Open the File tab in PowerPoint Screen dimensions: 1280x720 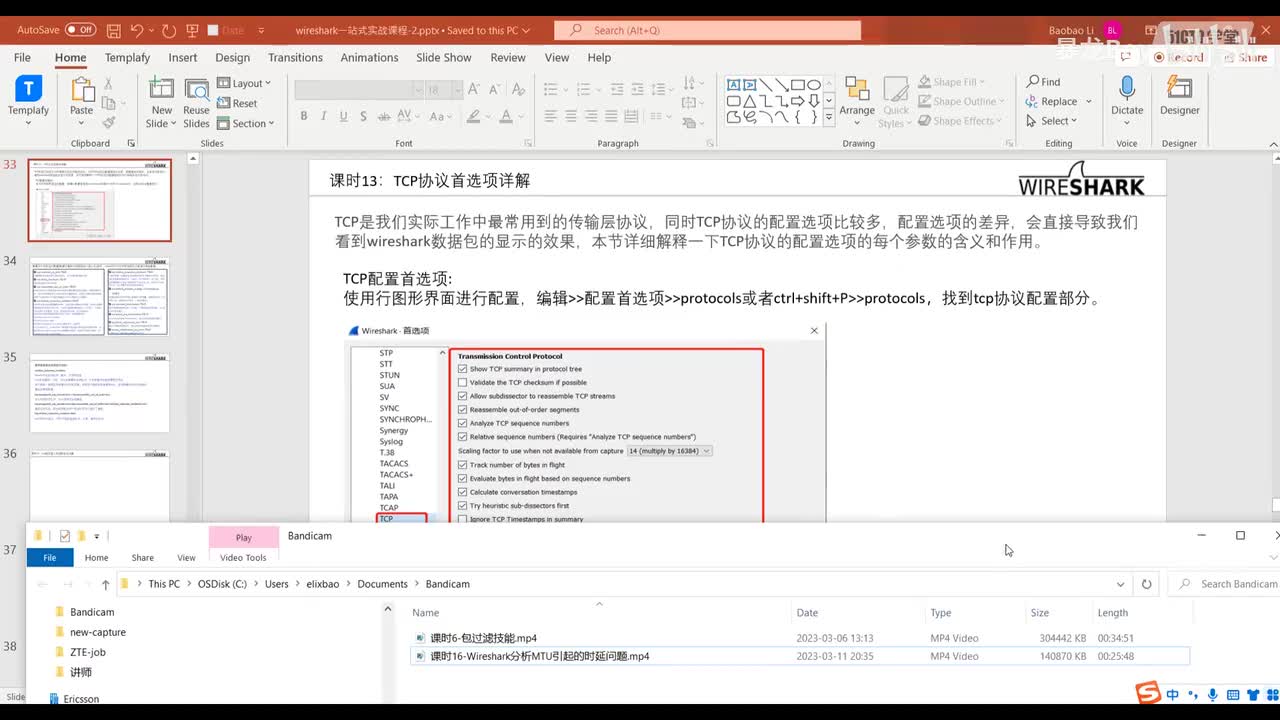tap(22, 57)
